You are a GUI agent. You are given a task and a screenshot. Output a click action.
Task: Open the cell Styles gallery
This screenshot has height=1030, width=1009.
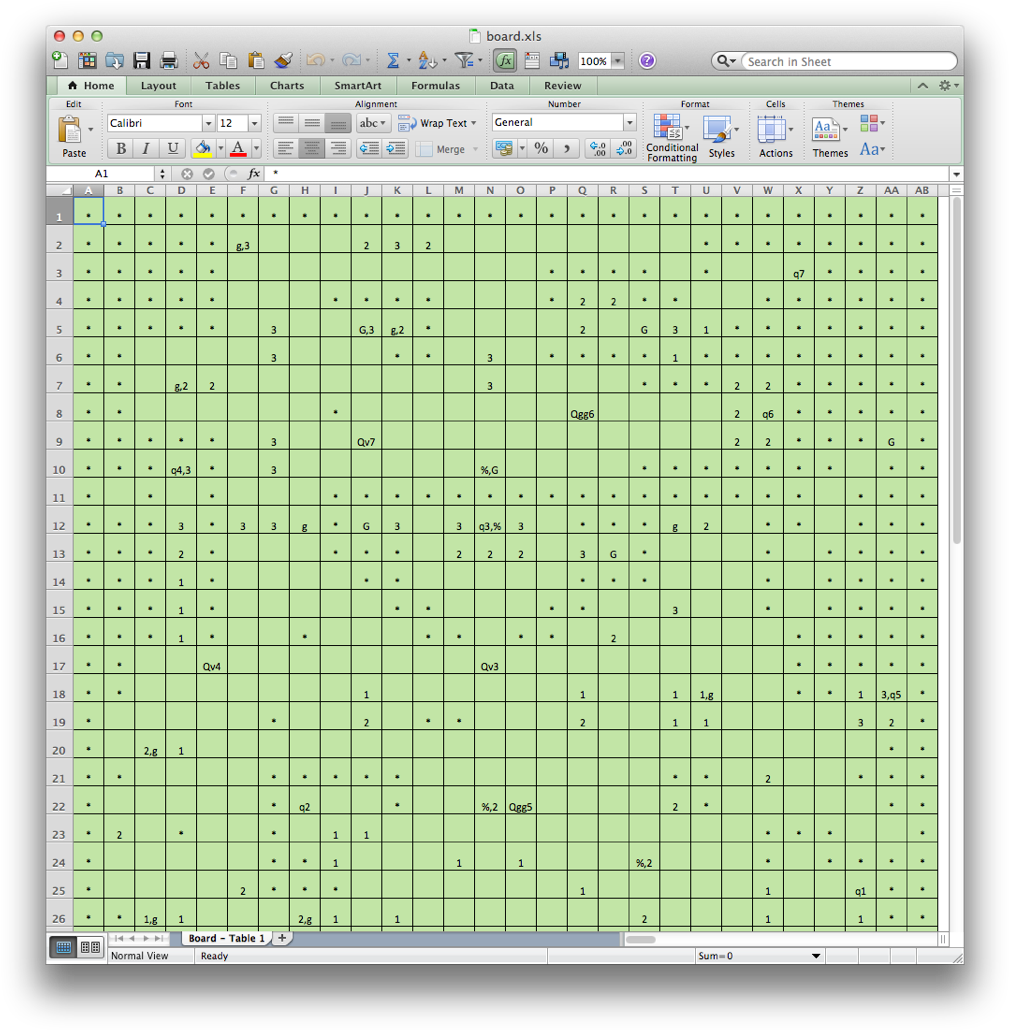click(x=721, y=137)
